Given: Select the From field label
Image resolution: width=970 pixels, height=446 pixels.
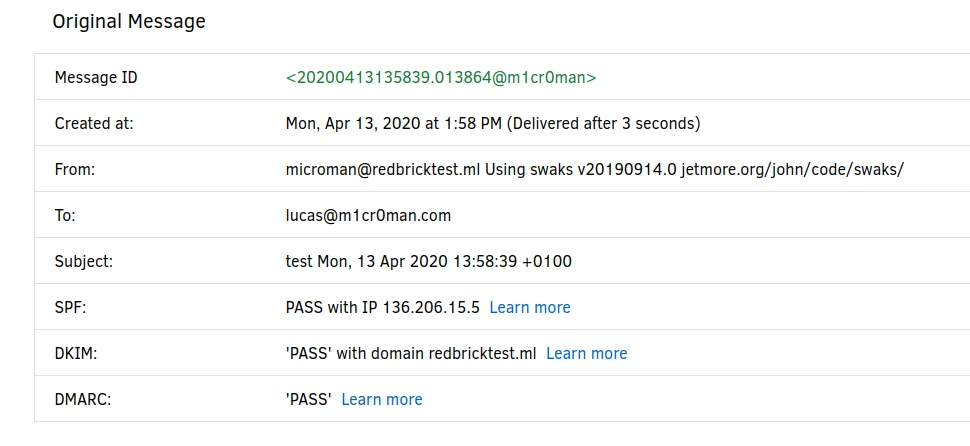Looking at the screenshot, I should 75,169.
